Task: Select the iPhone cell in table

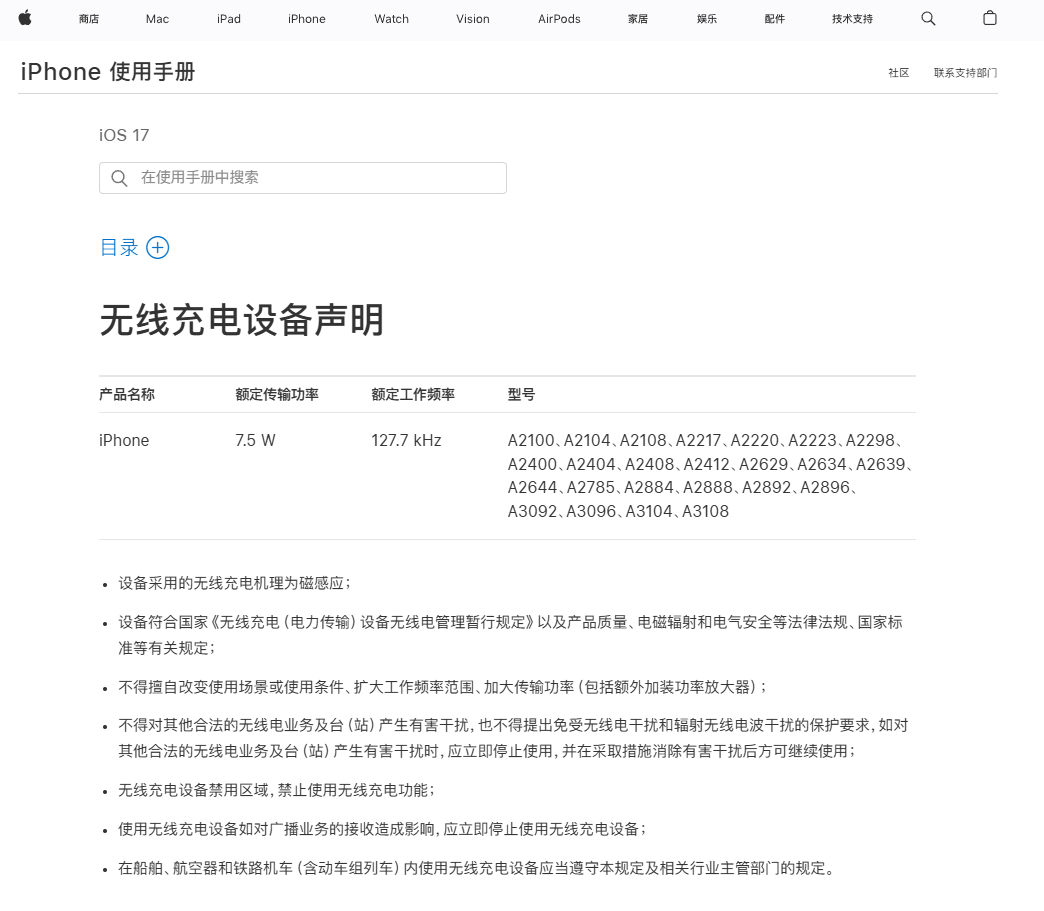Action: tap(124, 440)
